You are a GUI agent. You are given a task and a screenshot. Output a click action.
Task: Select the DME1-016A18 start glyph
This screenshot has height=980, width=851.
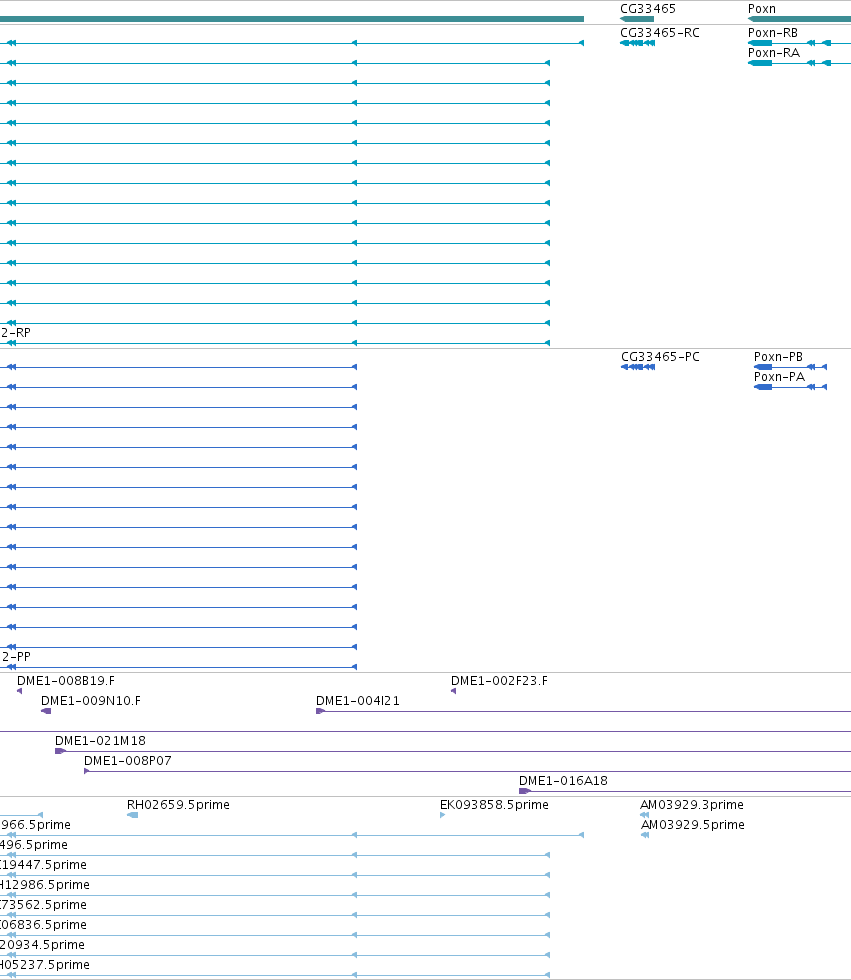525,791
